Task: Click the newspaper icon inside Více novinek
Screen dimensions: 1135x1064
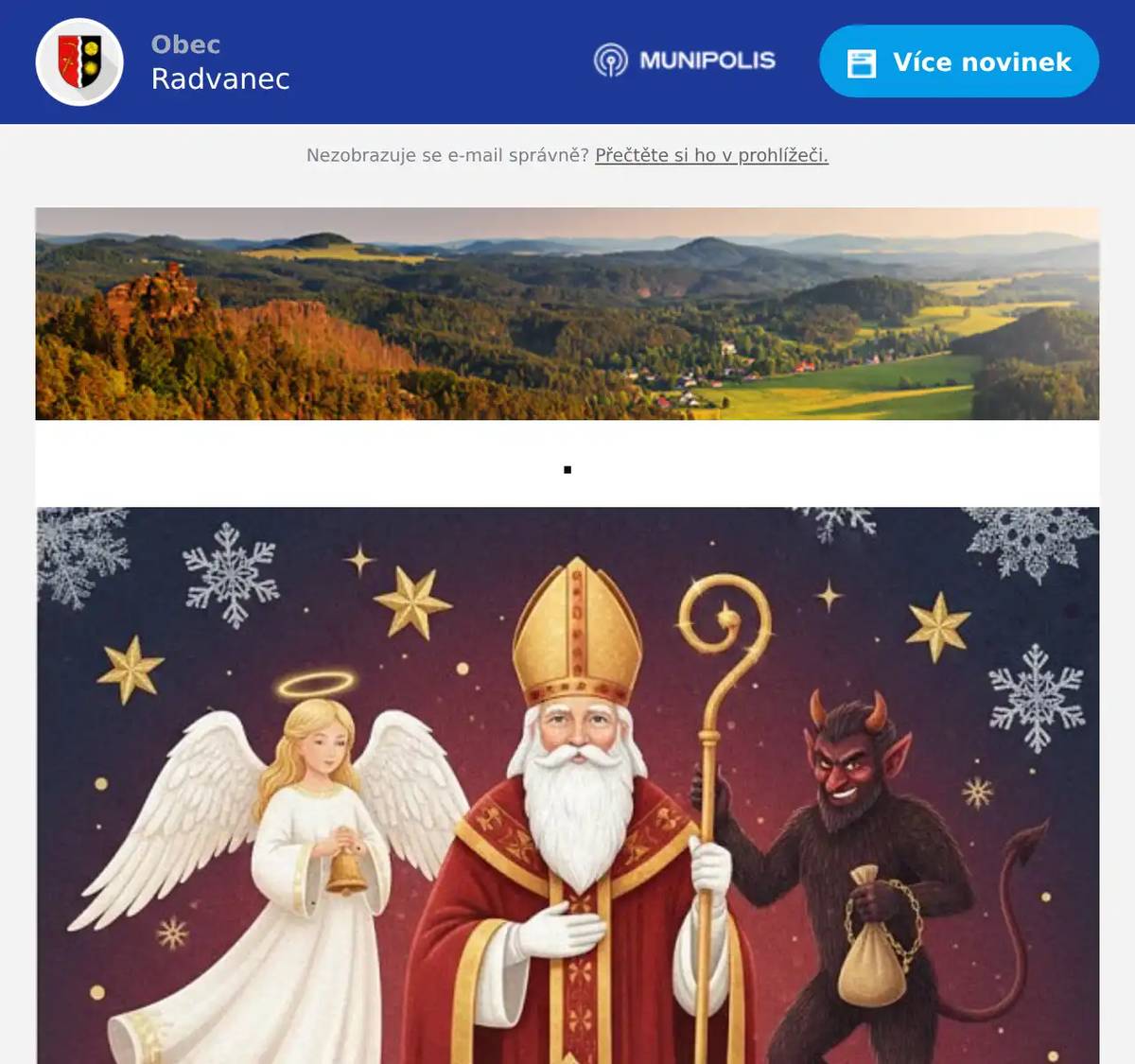Action: pos(862,62)
